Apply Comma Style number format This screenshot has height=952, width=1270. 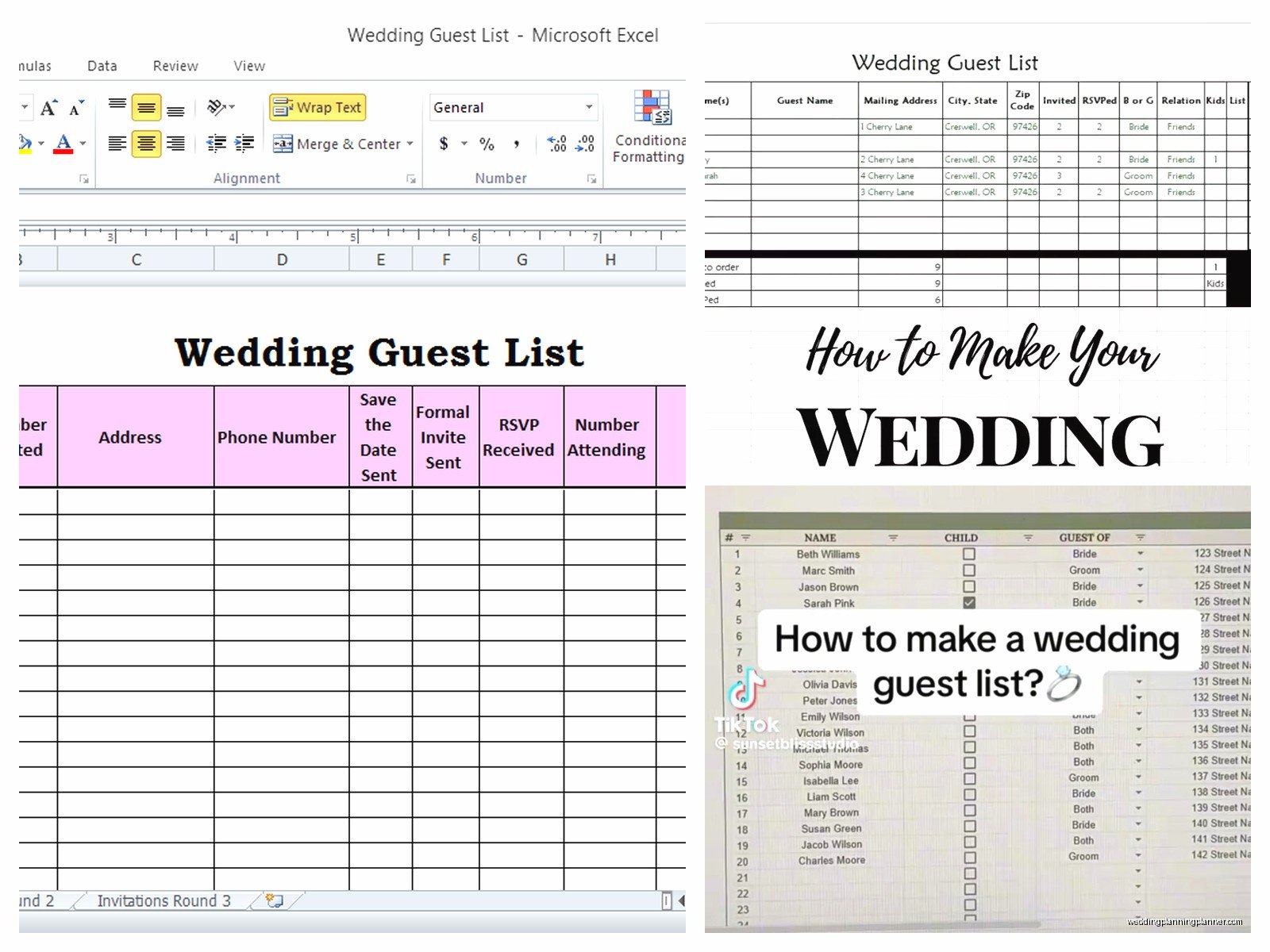pyautogui.click(x=517, y=144)
